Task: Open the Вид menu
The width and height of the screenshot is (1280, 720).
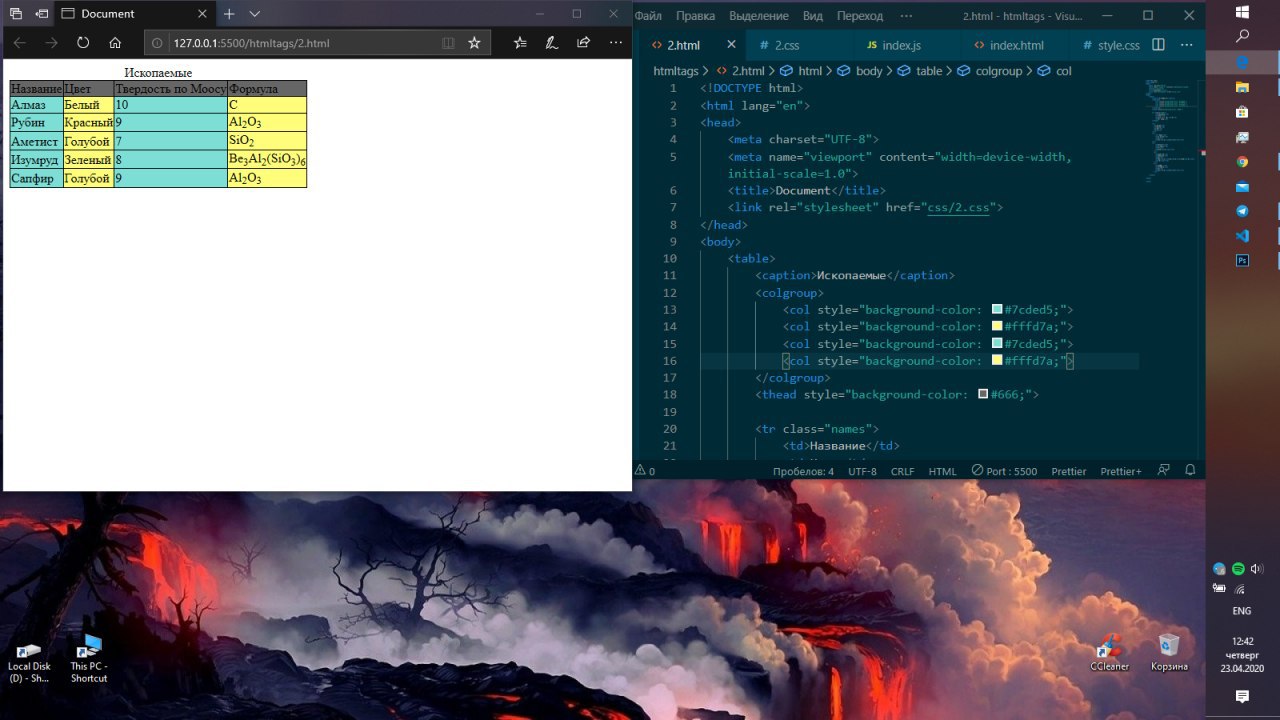Action: [x=813, y=16]
